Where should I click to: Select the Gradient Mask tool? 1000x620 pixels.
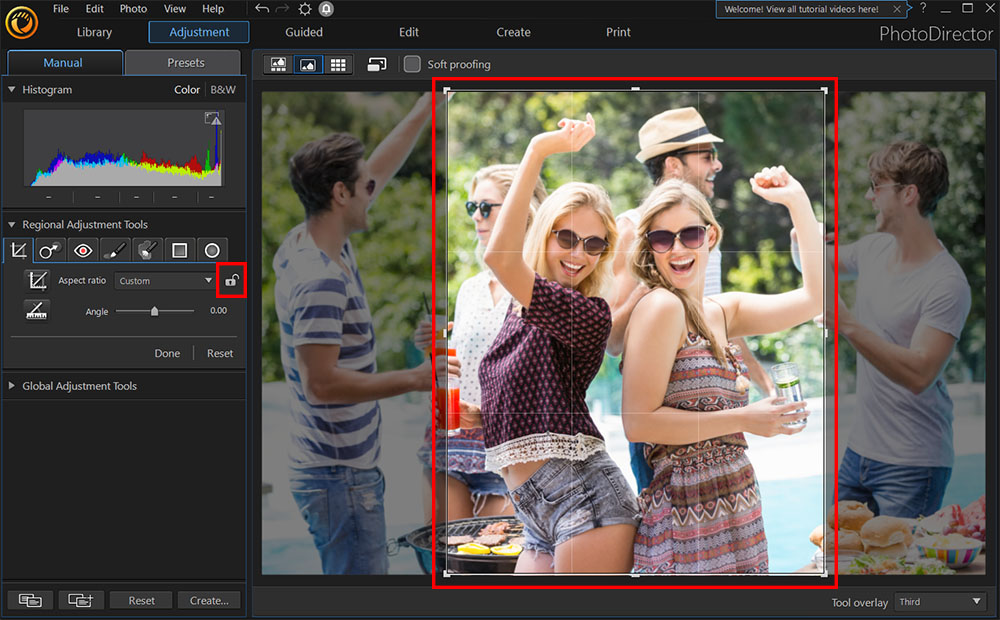180,250
